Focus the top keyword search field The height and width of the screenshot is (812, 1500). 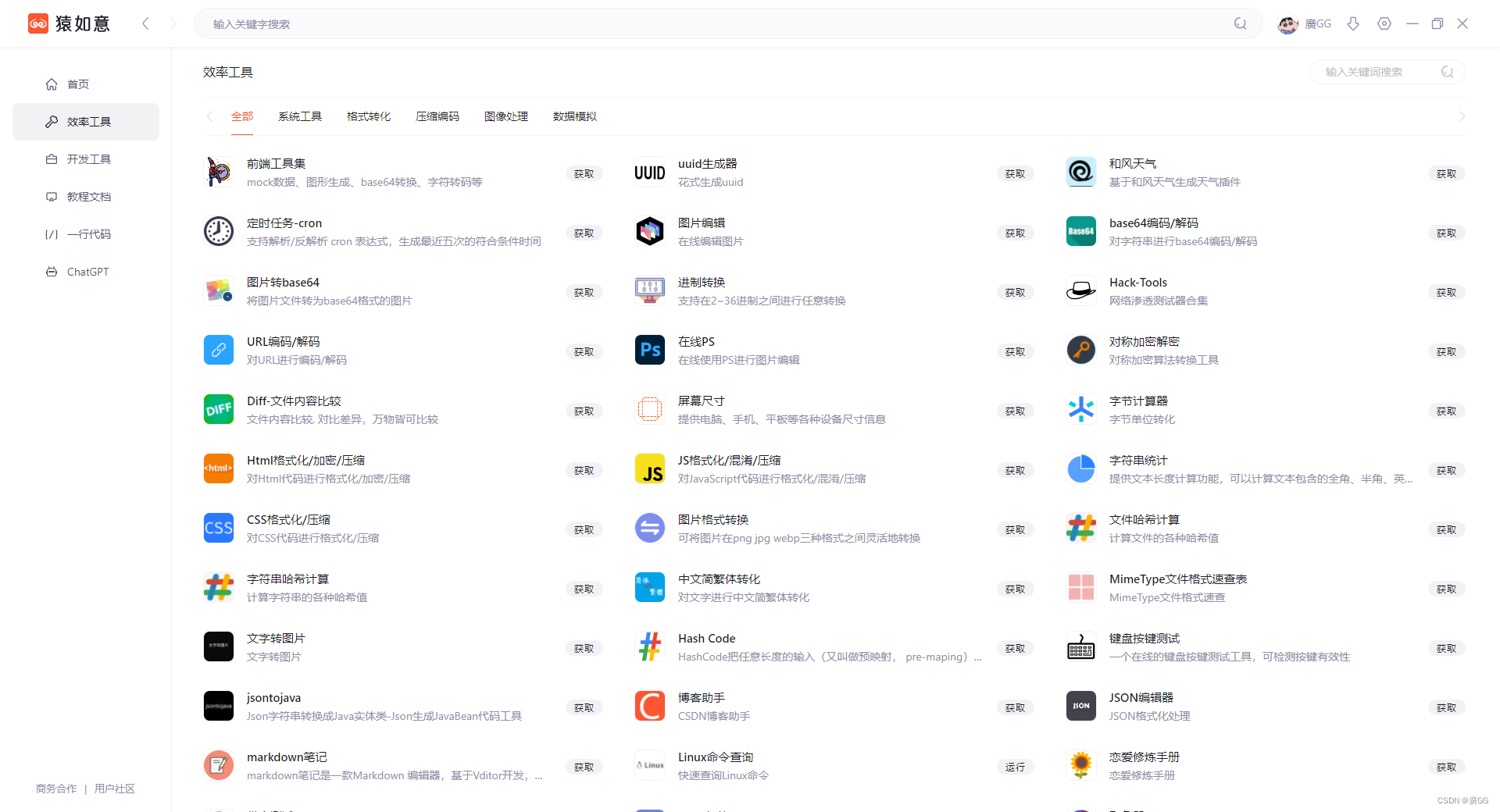coord(728,24)
